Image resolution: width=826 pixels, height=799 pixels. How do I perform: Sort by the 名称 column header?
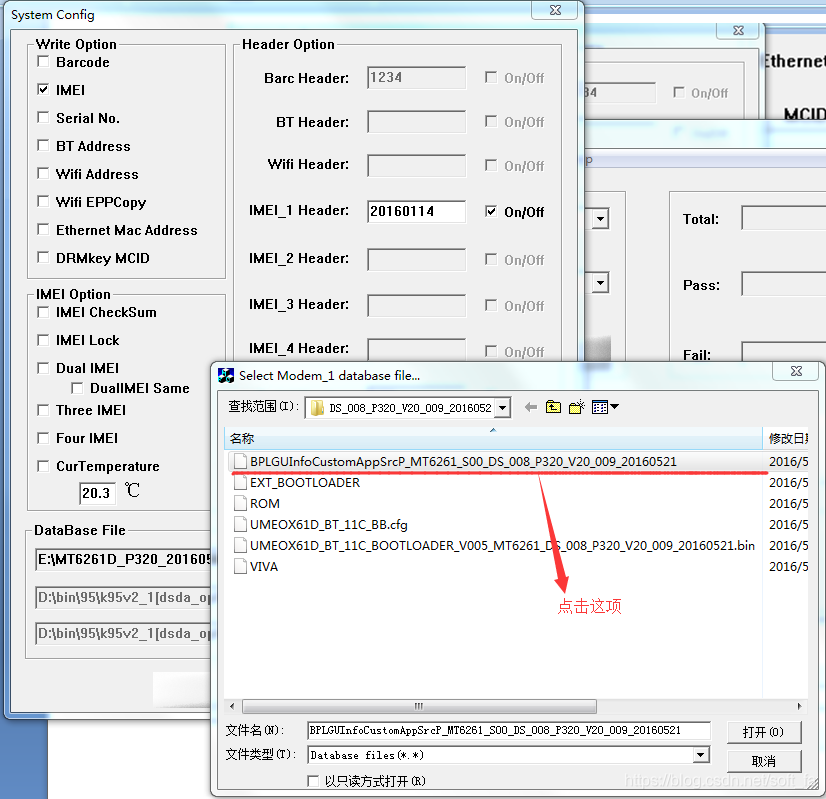[x=493, y=438]
